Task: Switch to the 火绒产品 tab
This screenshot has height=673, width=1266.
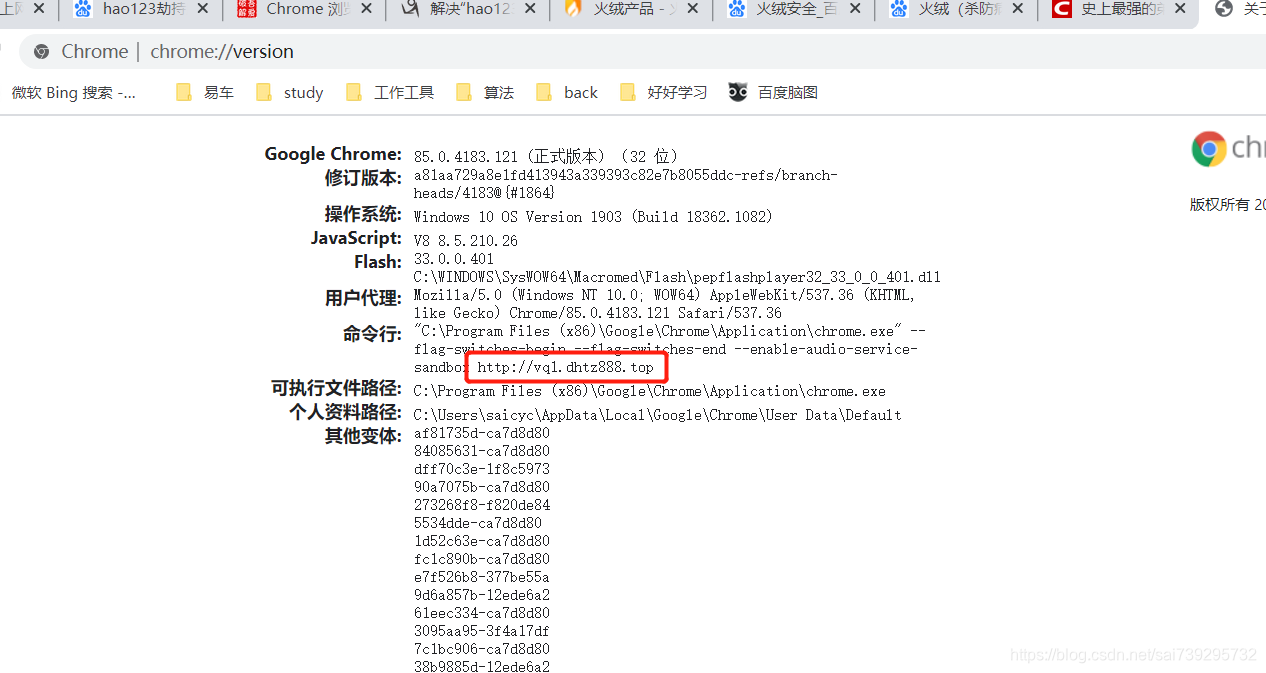Action: tap(629, 10)
